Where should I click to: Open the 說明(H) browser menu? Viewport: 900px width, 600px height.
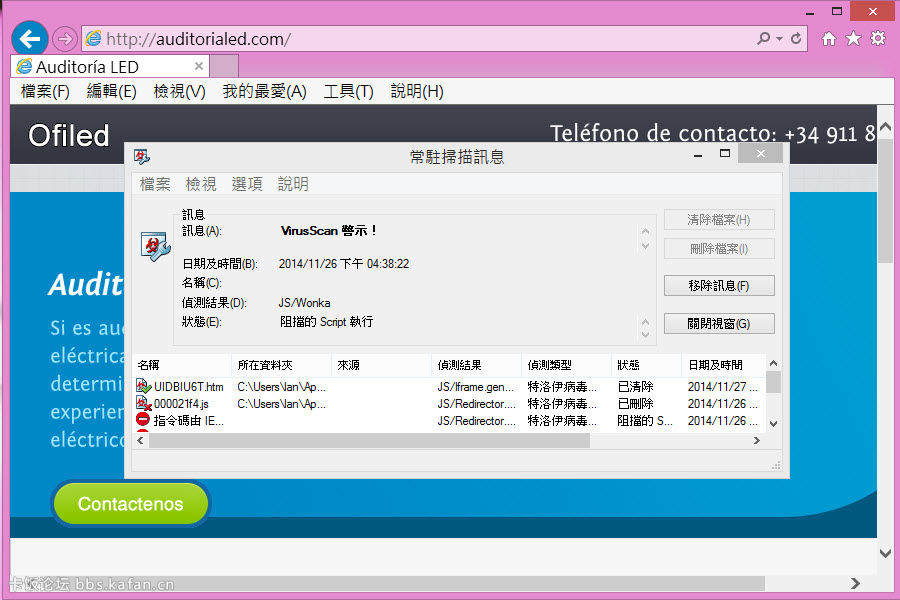(417, 91)
